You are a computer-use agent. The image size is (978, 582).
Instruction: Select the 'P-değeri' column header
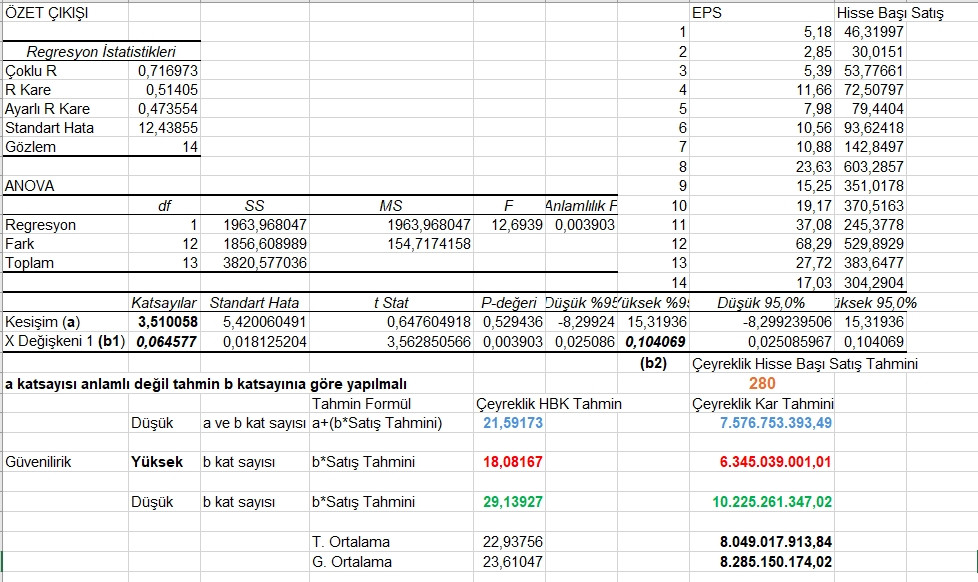[509, 303]
